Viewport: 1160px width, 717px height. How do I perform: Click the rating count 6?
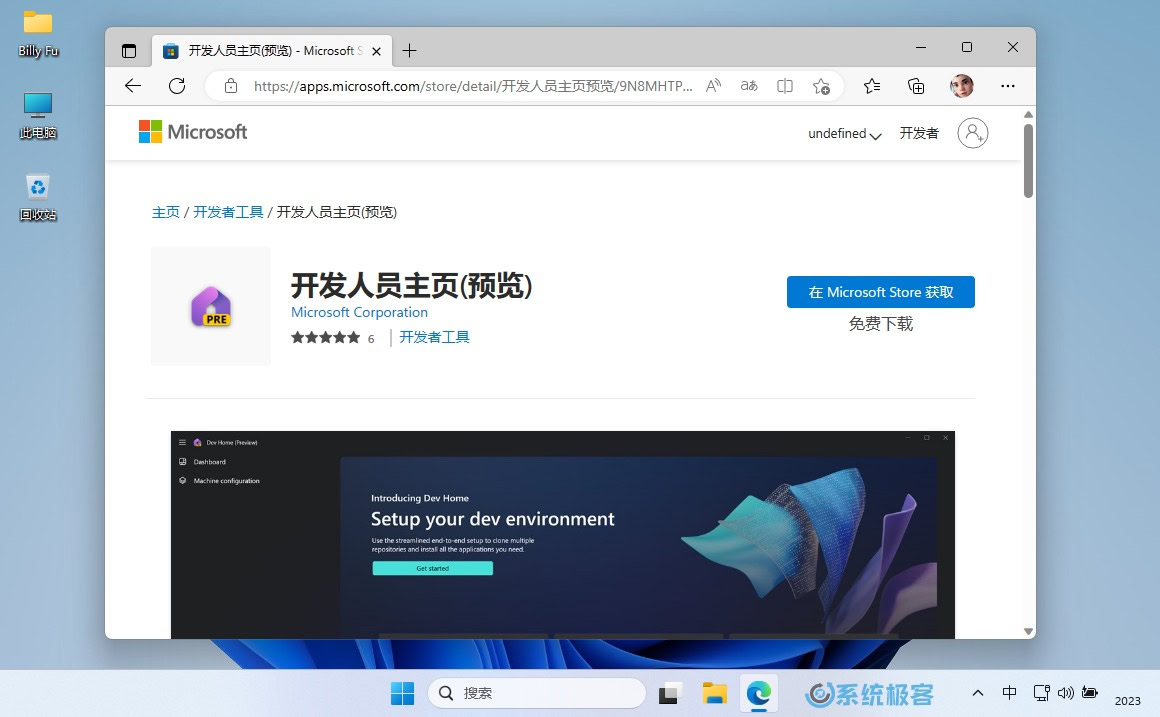pos(371,339)
